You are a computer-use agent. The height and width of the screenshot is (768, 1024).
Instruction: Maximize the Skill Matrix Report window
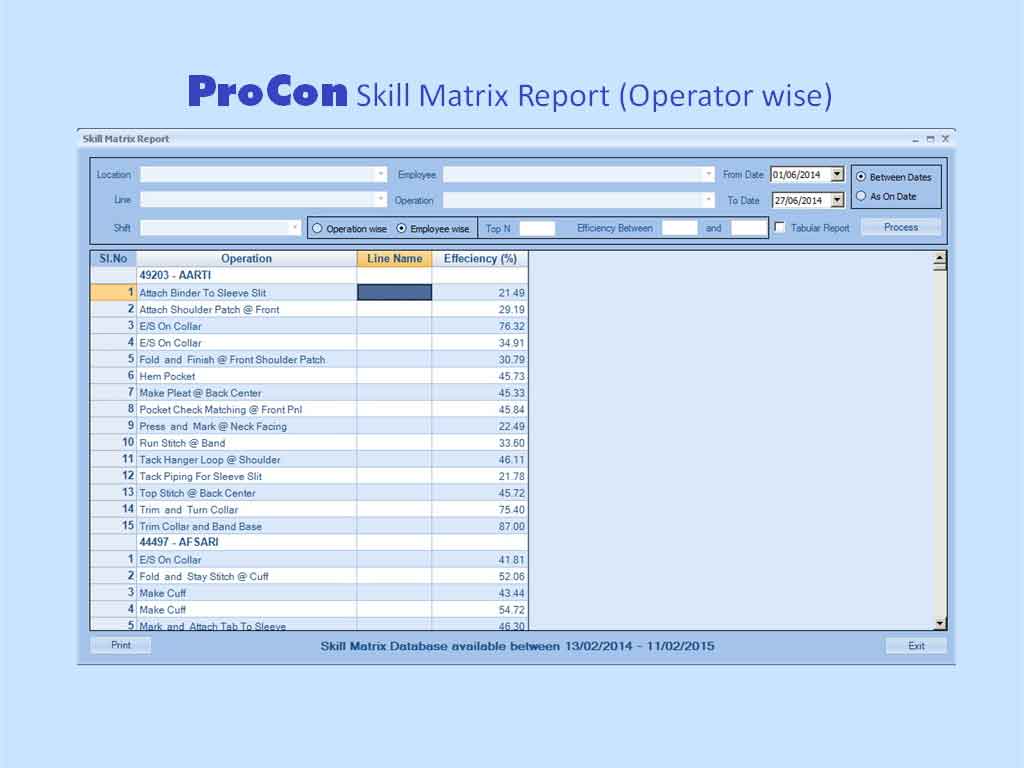pyautogui.click(x=930, y=139)
